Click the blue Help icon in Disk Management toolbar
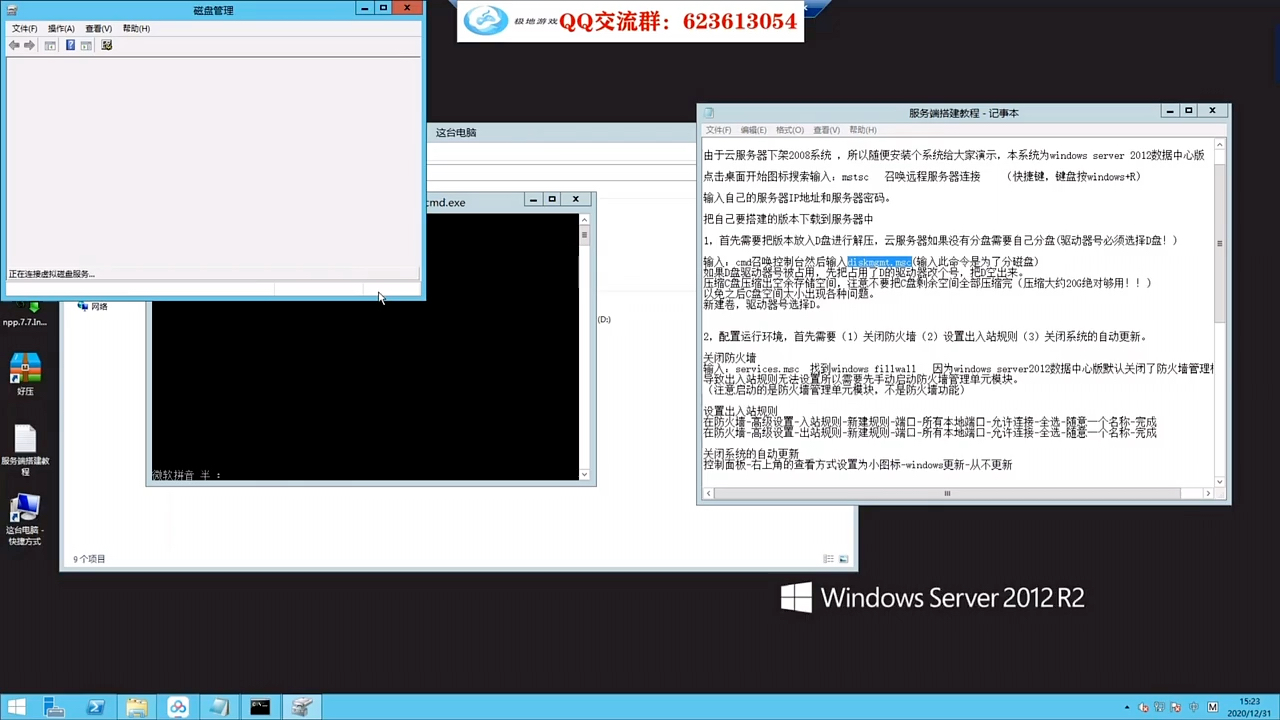1280x720 pixels. pos(70,45)
